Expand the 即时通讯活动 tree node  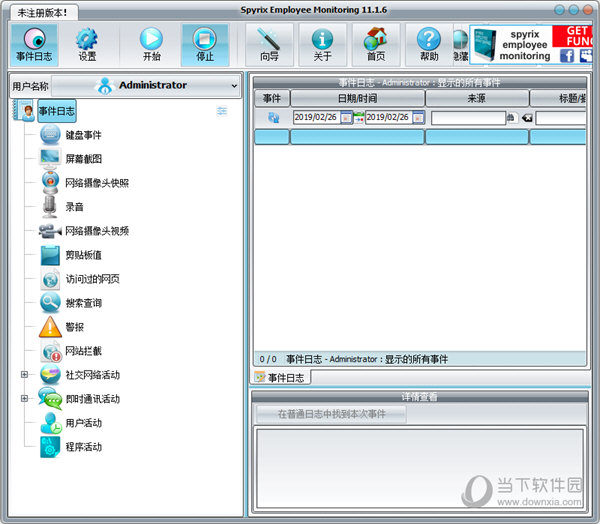24,399
